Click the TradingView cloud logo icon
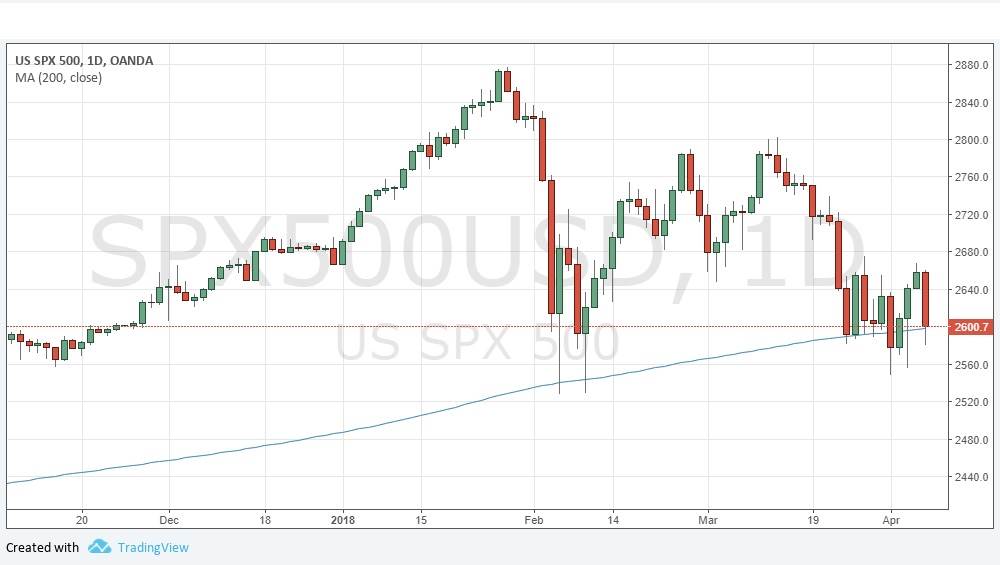Image resolution: width=1000 pixels, height=565 pixels. point(99,546)
